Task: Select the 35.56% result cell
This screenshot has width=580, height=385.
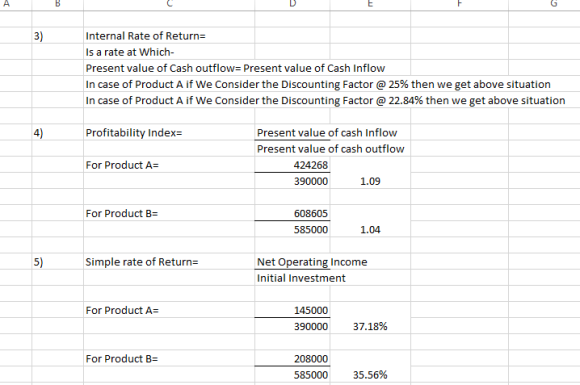Action: tap(370, 375)
